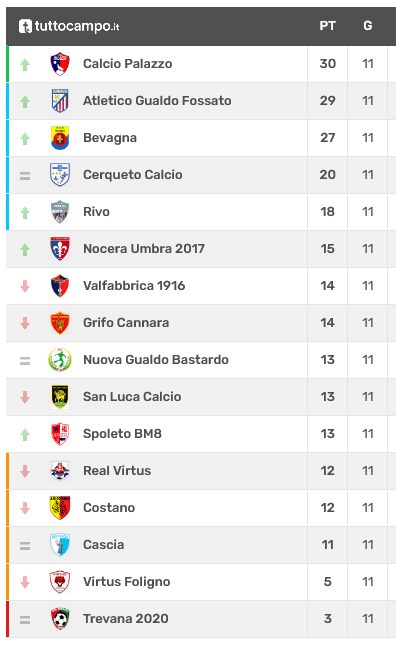The height and width of the screenshot is (652, 396).
Task: Open the Valfabbrica 1916 team link
Action: pos(134,286)
